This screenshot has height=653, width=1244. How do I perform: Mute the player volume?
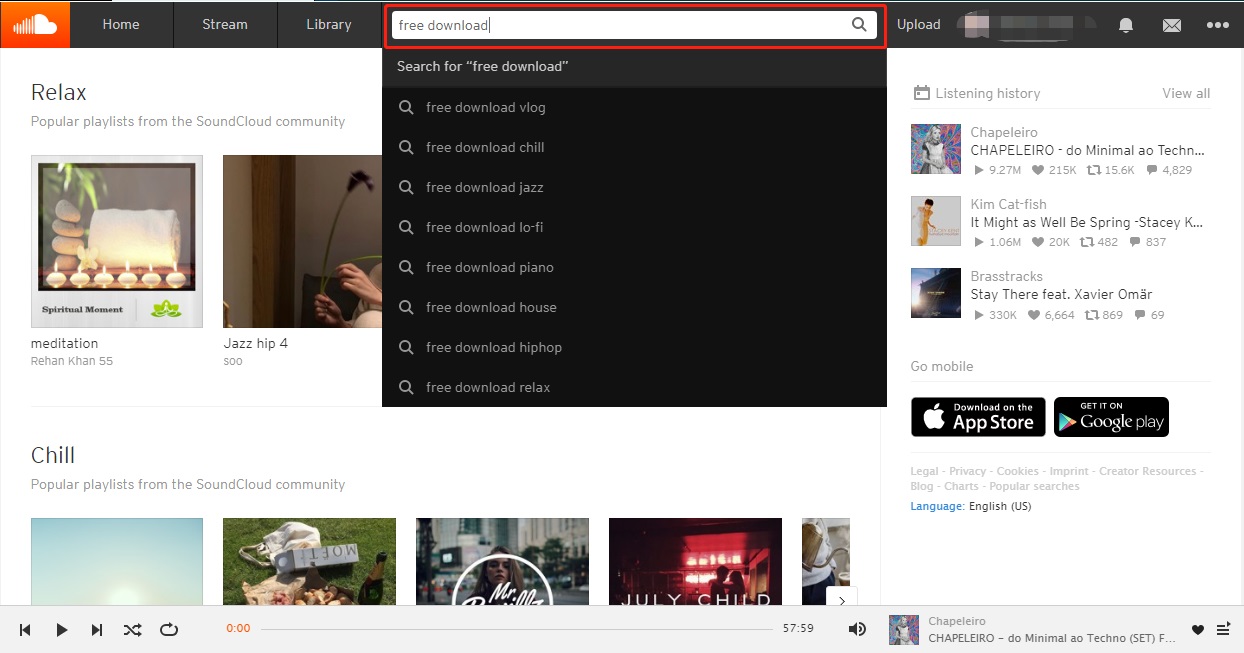pyautogui.click(x=857, y=629)
